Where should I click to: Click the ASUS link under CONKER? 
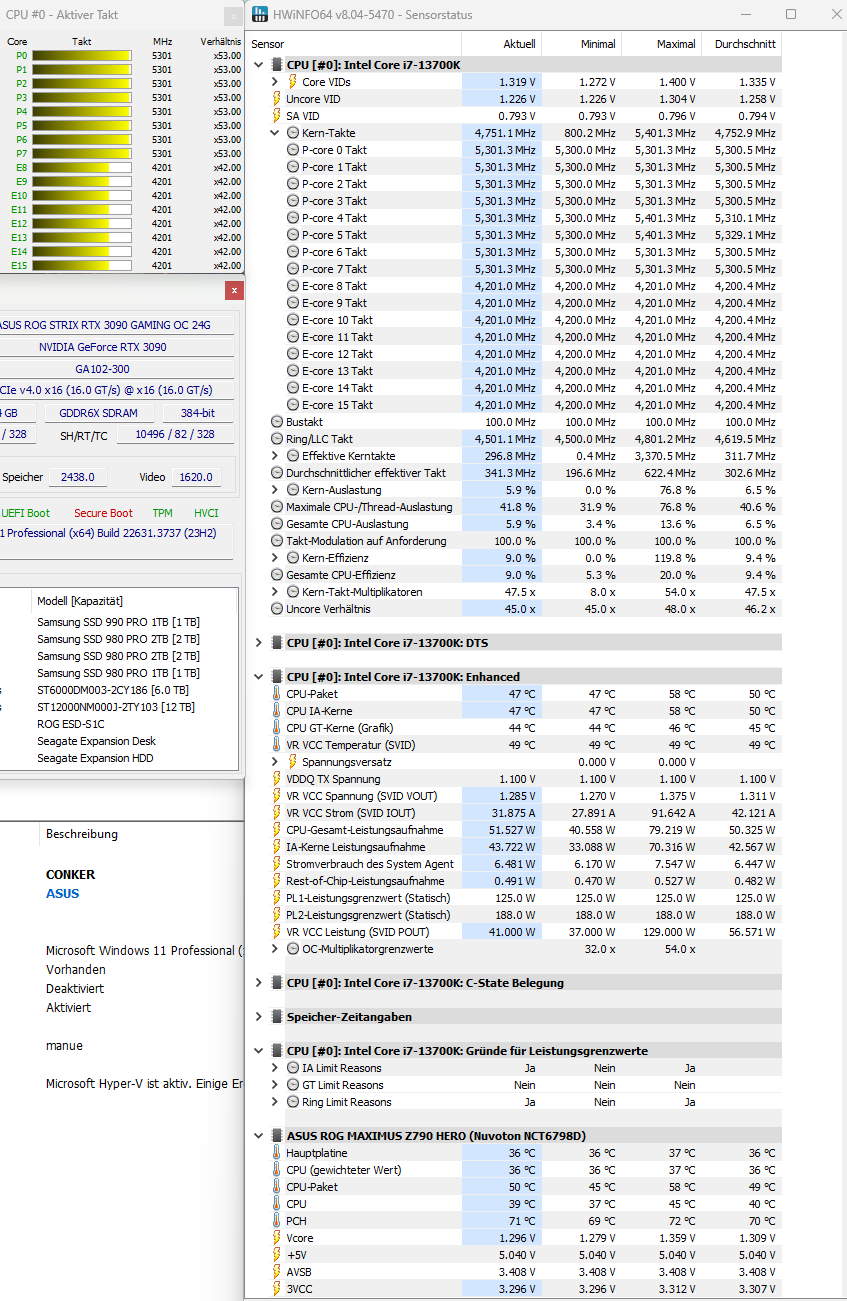point(62,894)
